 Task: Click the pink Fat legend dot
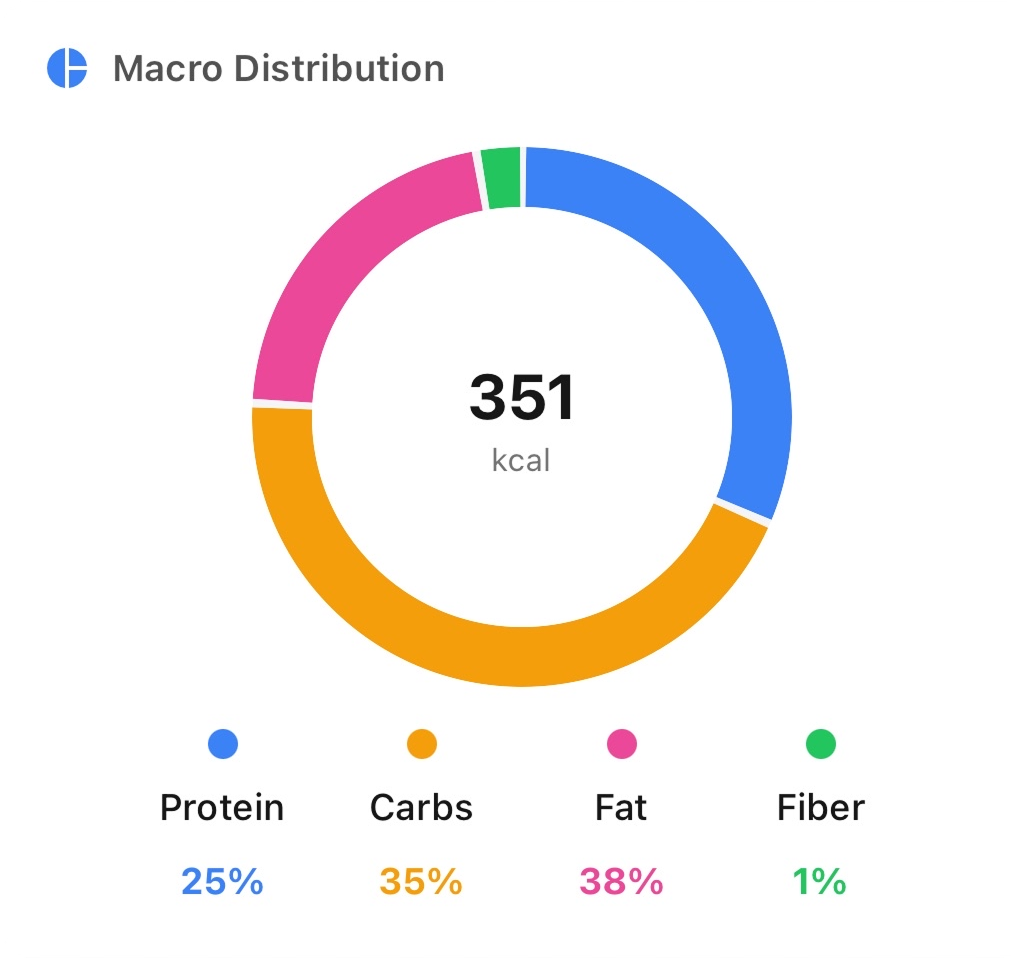[x=621, y=744]
